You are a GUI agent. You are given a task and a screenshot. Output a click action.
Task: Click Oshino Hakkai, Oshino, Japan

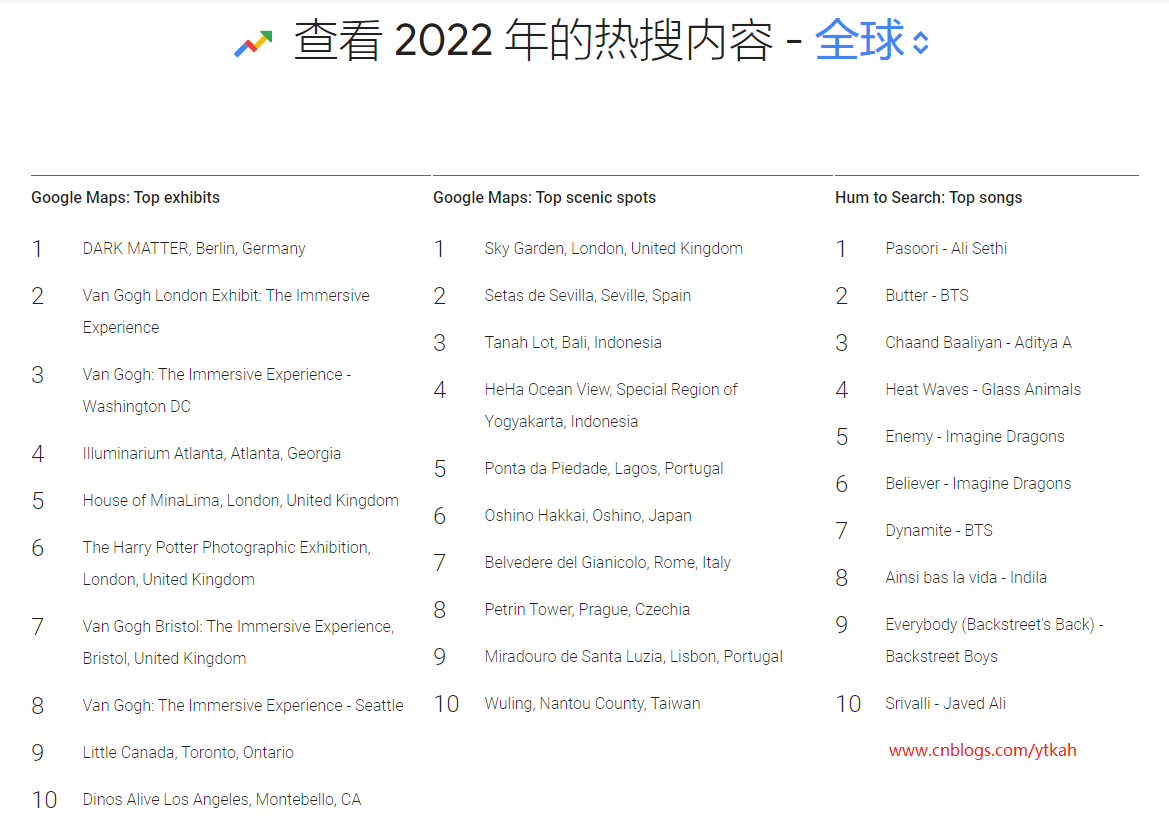pos(587,515)
